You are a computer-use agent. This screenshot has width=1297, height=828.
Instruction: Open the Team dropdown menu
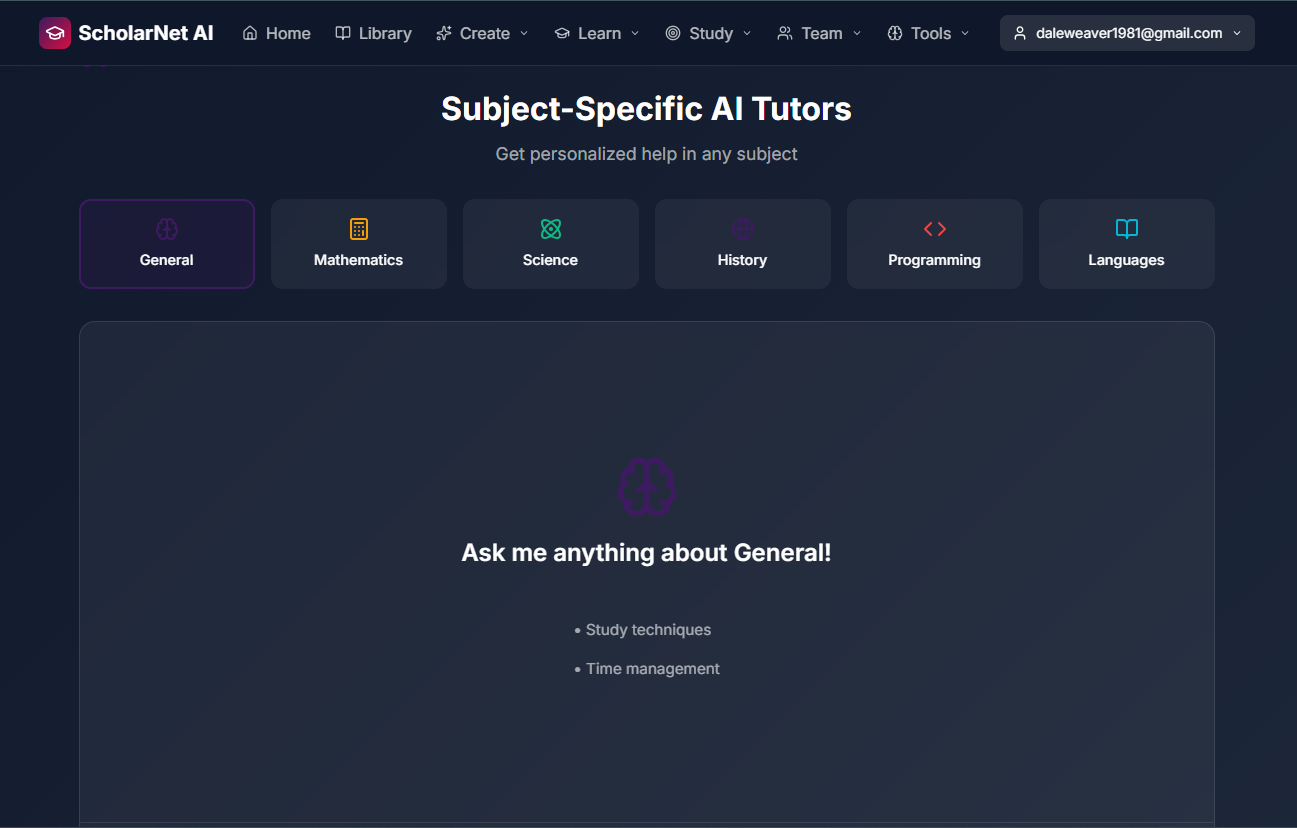coord(819,32)
